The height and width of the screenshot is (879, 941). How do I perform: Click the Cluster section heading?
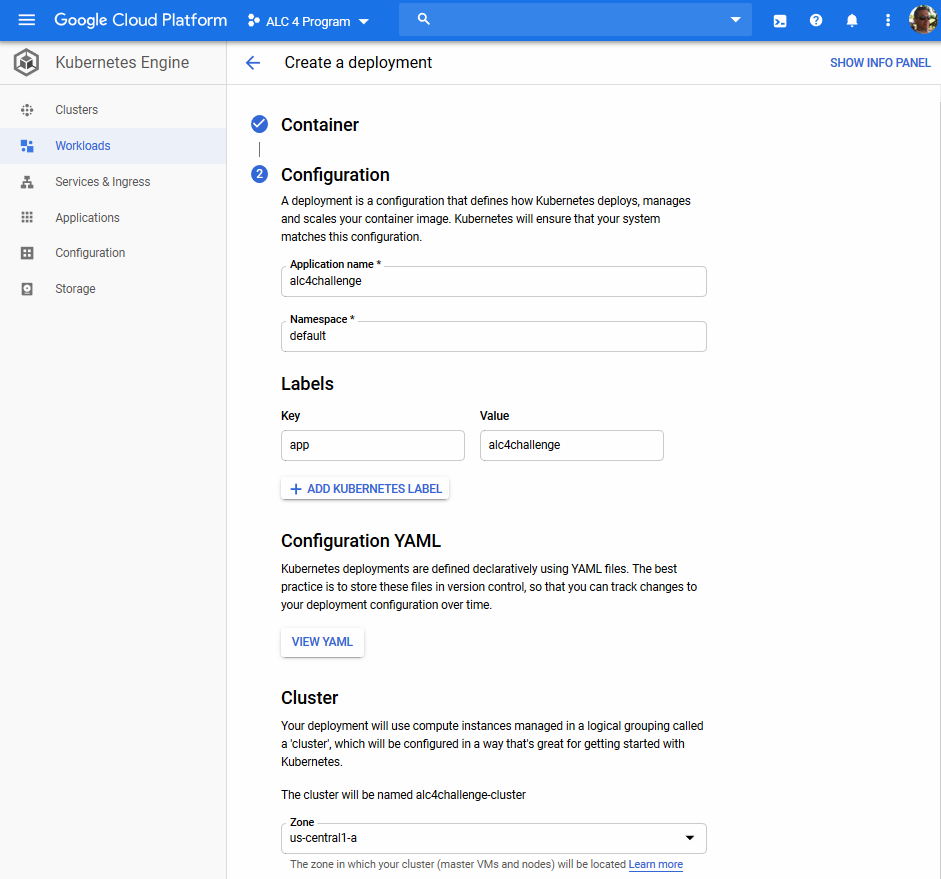(x=310, y=698)
